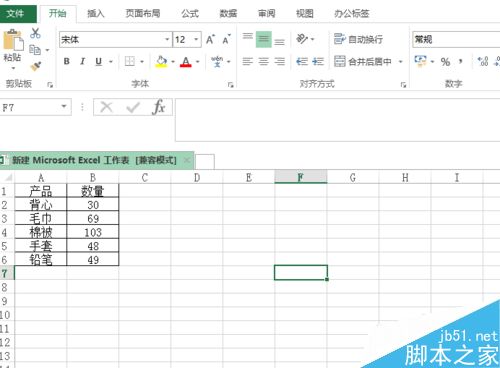This screenshot has height=368, width=500.
Task: Center text horizontally
Action: tap(264, 61)
